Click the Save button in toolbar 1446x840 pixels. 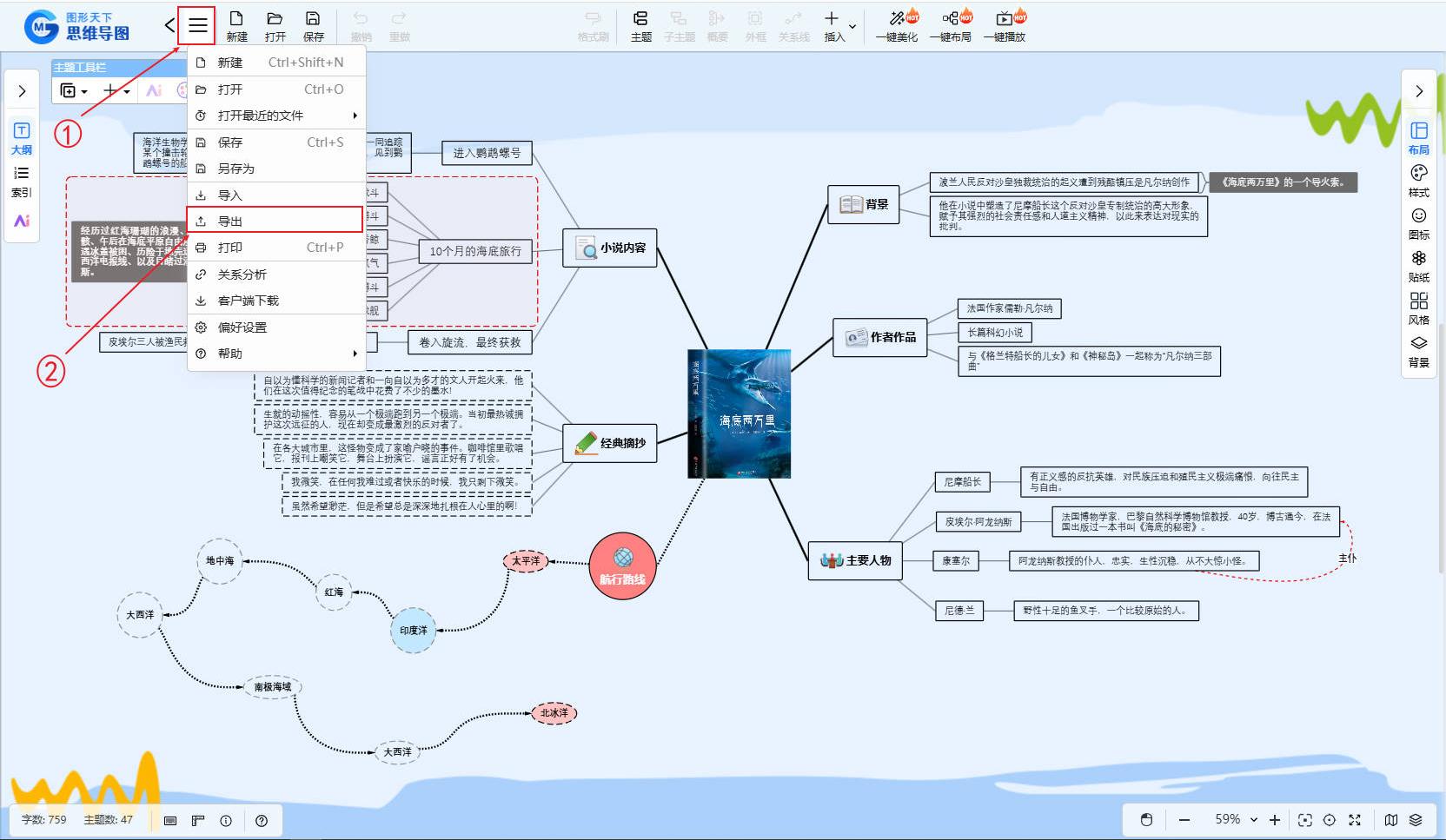pos(313,25)
